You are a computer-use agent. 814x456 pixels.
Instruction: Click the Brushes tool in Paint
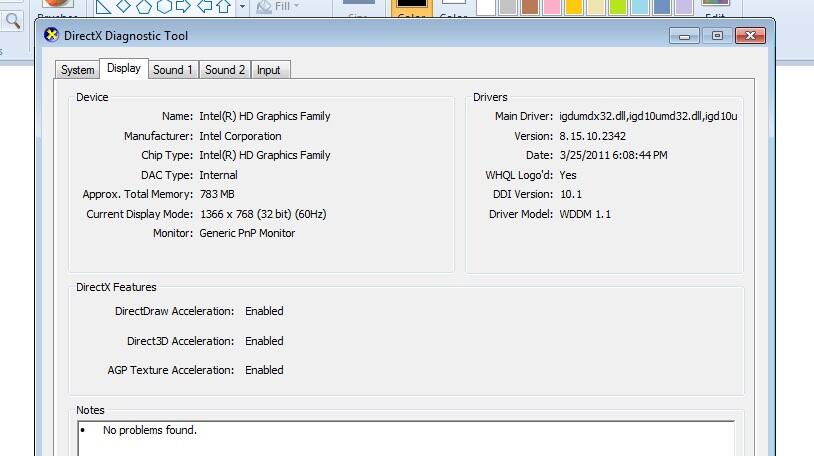[x=58, y=9]
